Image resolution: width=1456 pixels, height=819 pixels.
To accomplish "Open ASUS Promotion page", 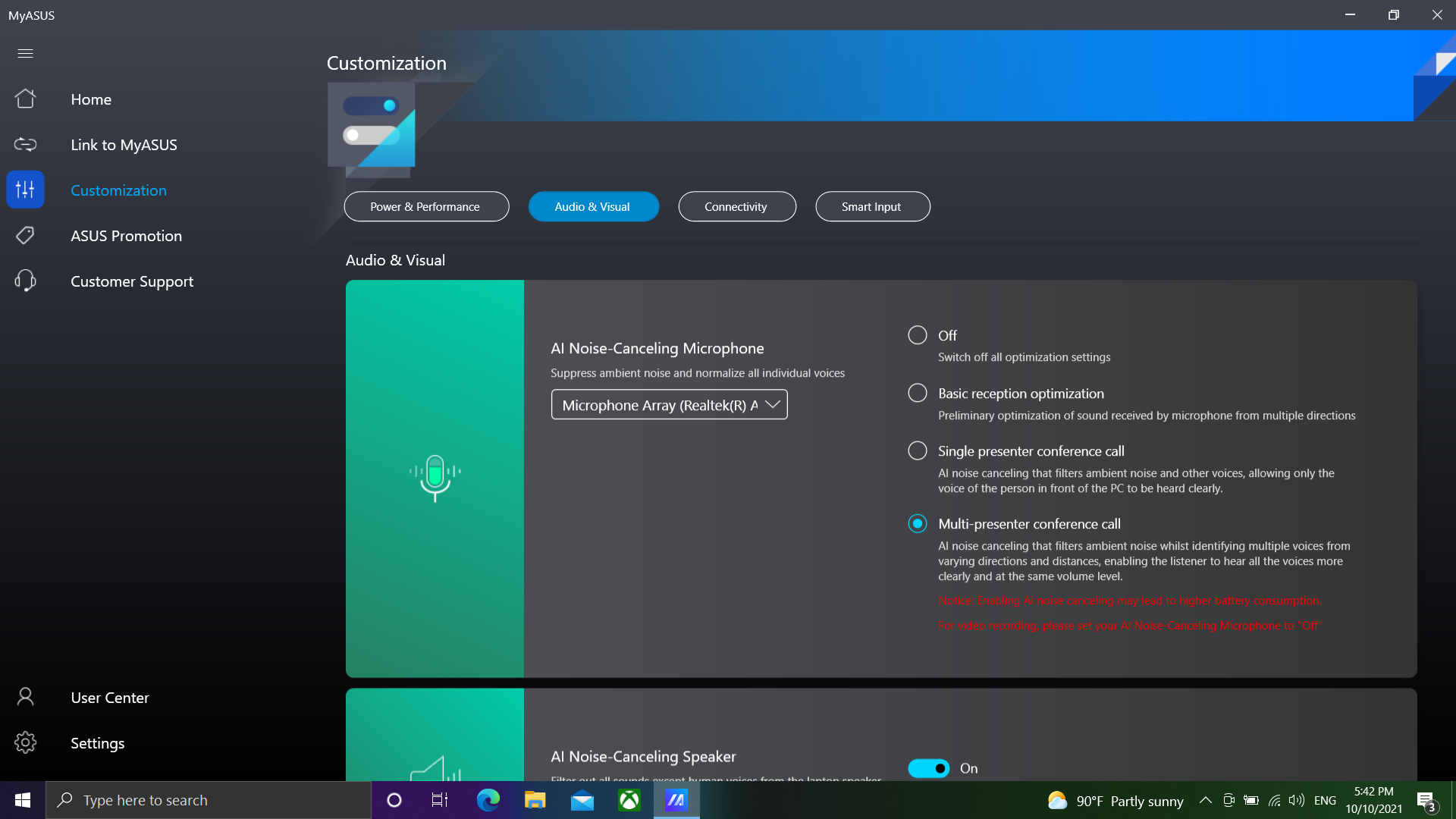I will [126, 236].
